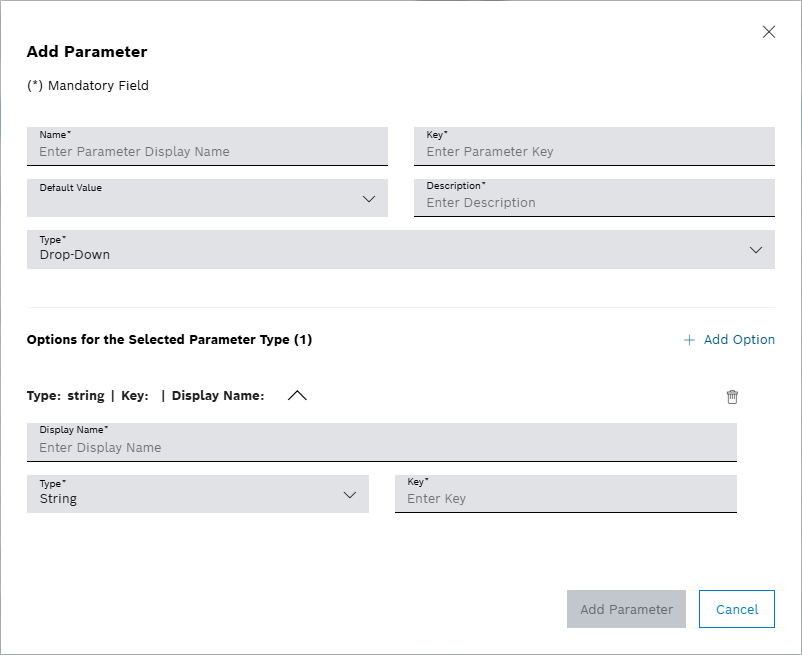Click the option's Enter Key field
The width and height of the screenshot is (802, 655).
pyautogui.click(x=565, y=498)
